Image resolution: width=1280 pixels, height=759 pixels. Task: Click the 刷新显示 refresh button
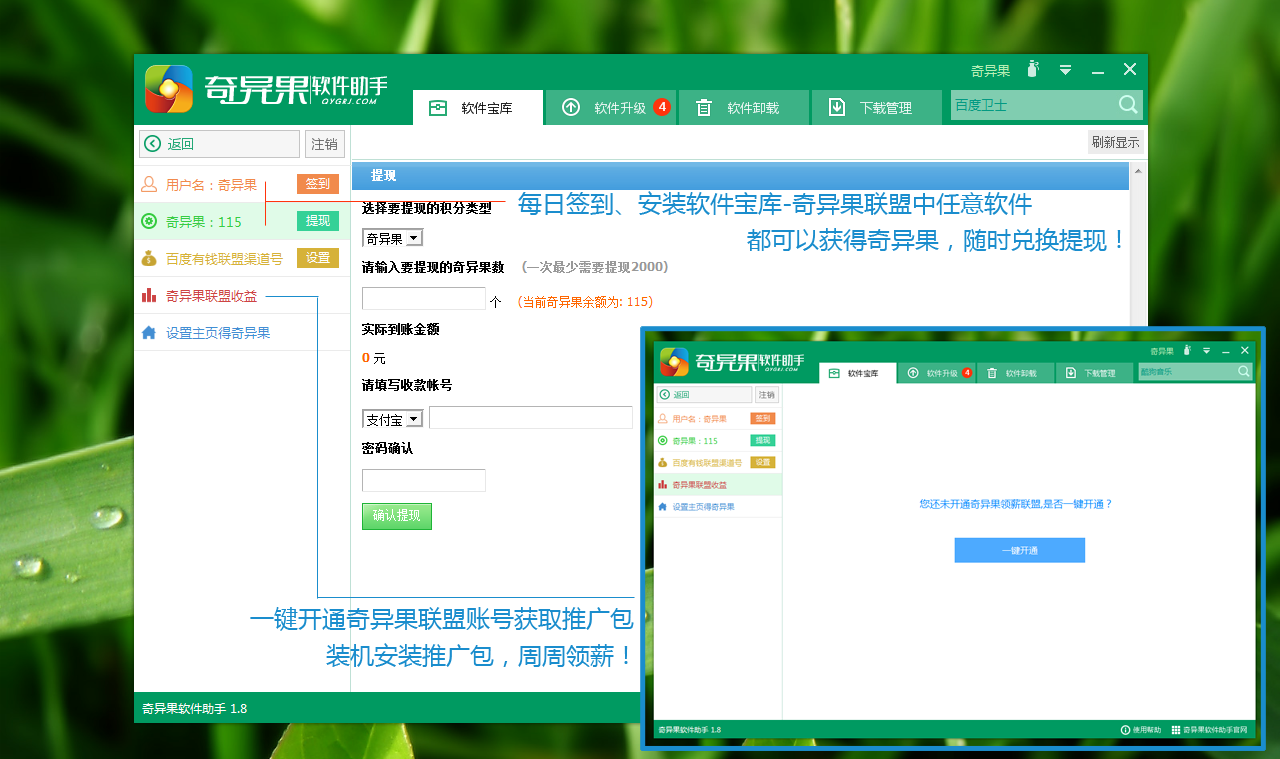click(x=1116, y=142)
